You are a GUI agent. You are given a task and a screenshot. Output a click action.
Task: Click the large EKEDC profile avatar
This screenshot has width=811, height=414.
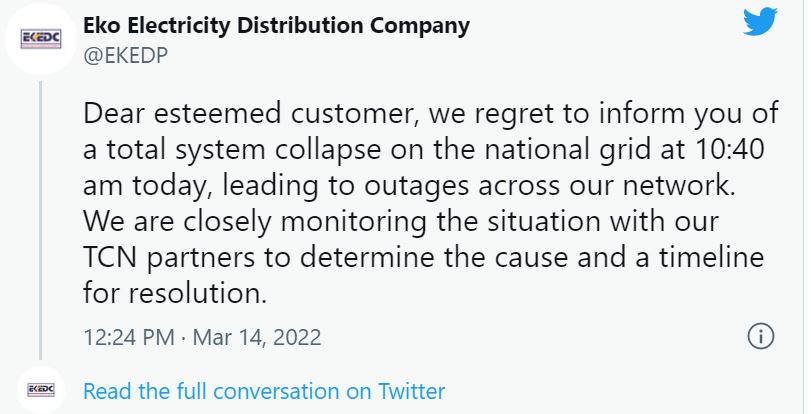pyautogui.click(x=40, y=39)
